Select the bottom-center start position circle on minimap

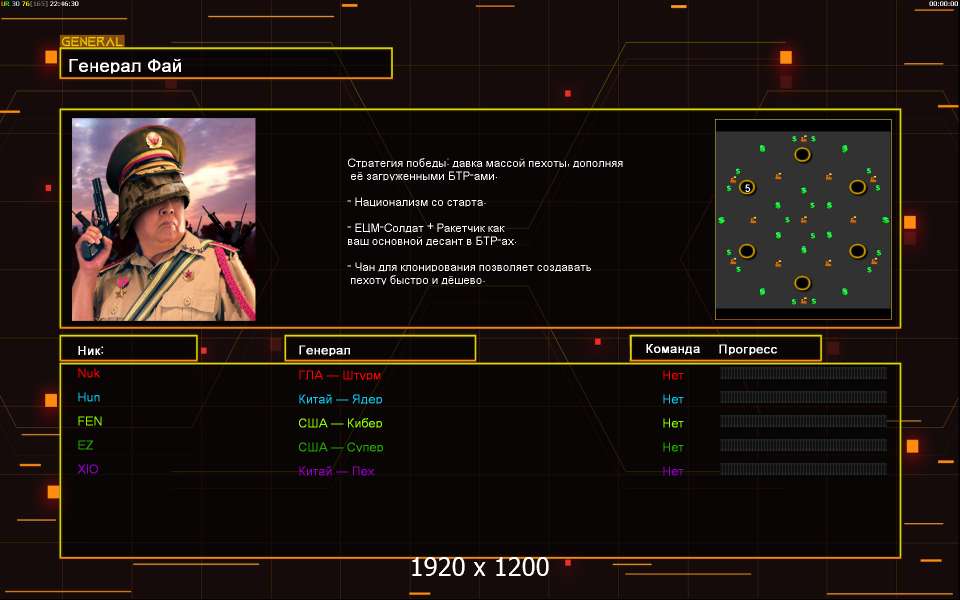tap(802, 283)
